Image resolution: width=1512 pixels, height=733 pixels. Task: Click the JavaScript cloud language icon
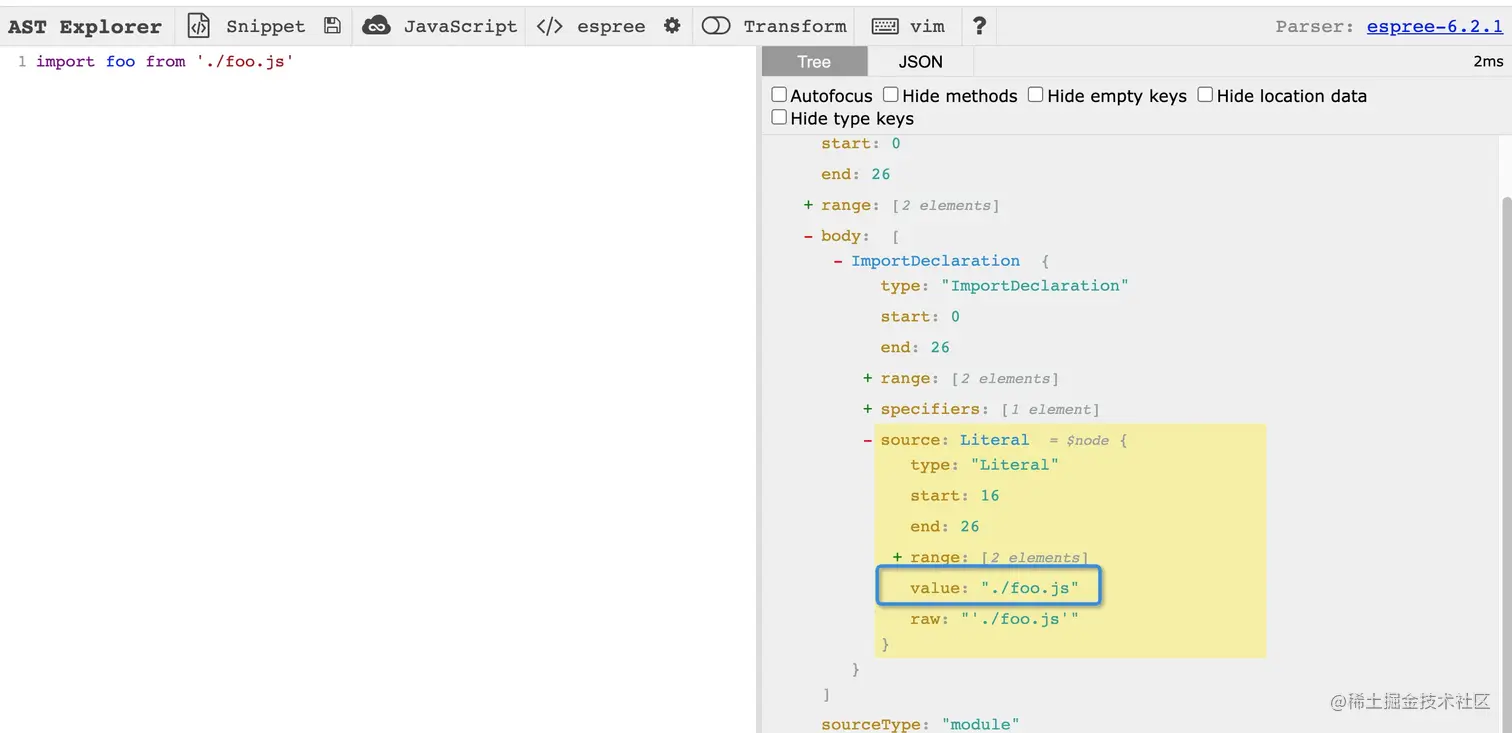coord(376,26)
